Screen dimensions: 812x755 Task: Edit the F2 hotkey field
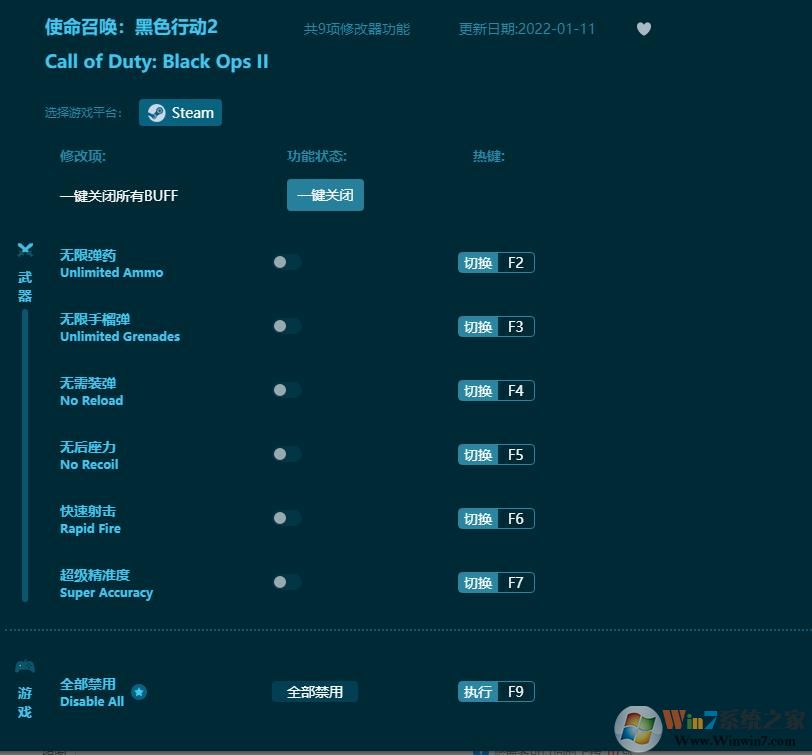(516, 263)
